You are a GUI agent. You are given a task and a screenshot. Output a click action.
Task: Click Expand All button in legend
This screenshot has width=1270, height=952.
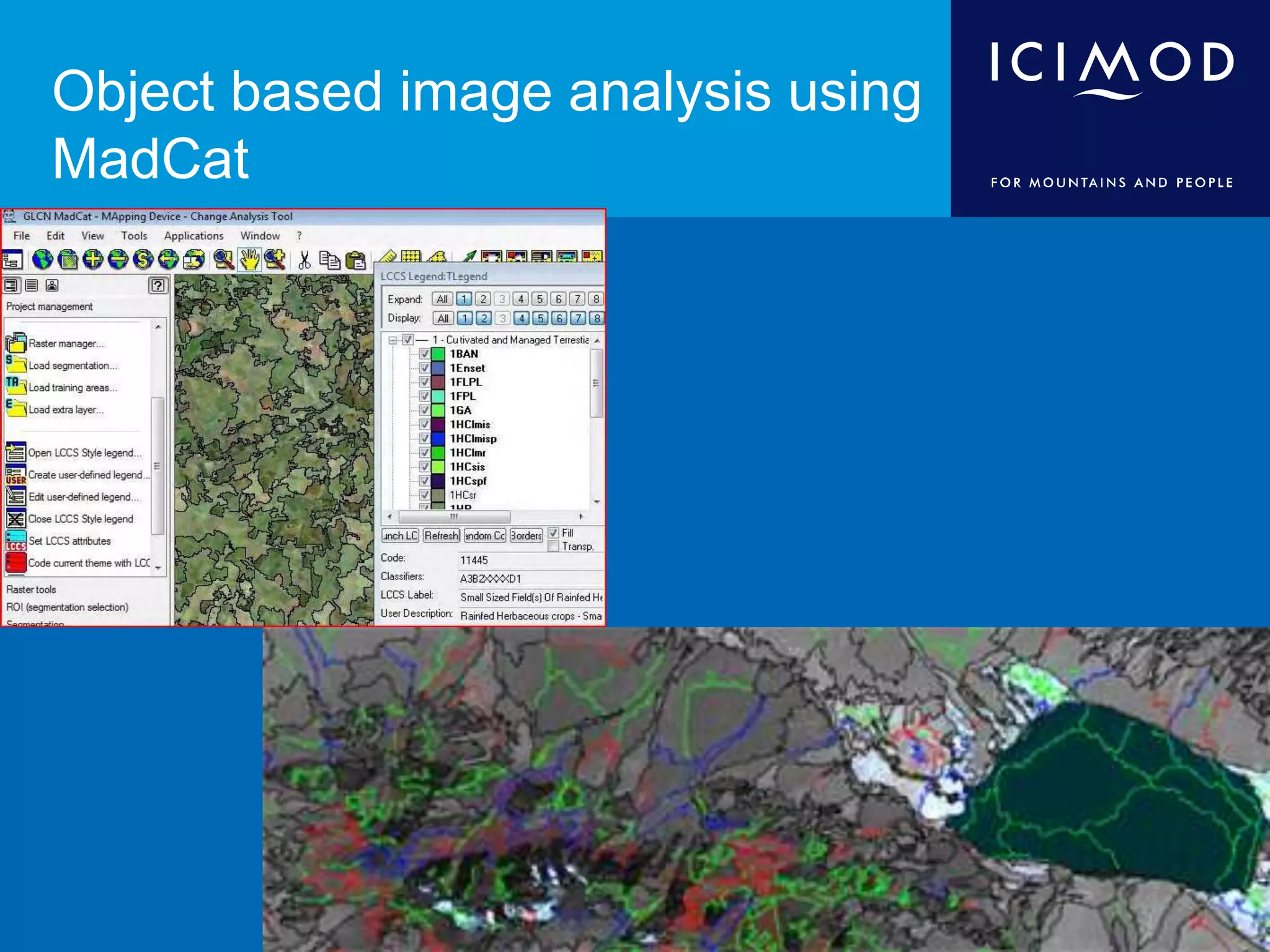442,299
